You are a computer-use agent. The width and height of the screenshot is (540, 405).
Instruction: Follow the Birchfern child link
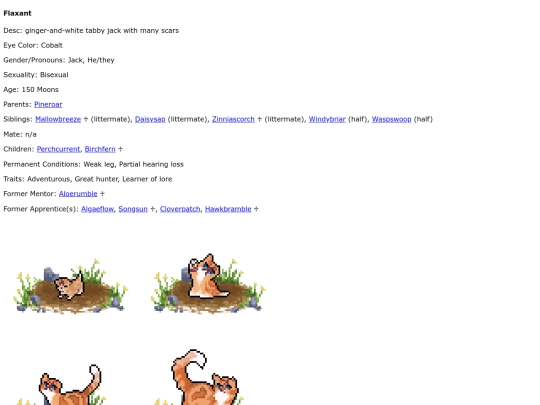(x=100, y=149)
